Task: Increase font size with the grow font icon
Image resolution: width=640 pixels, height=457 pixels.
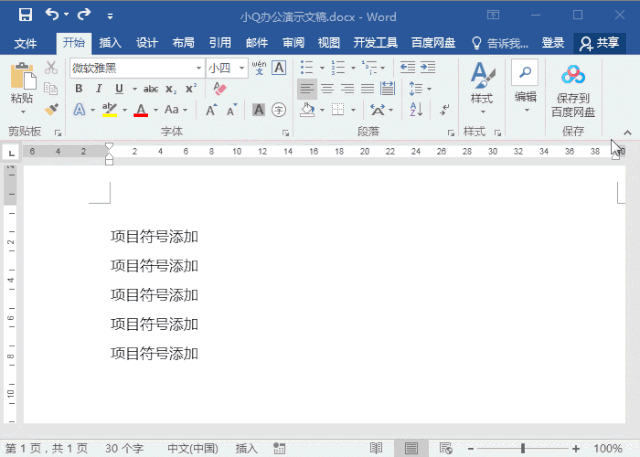Action: pyautogui.click(x=211, y=110)
